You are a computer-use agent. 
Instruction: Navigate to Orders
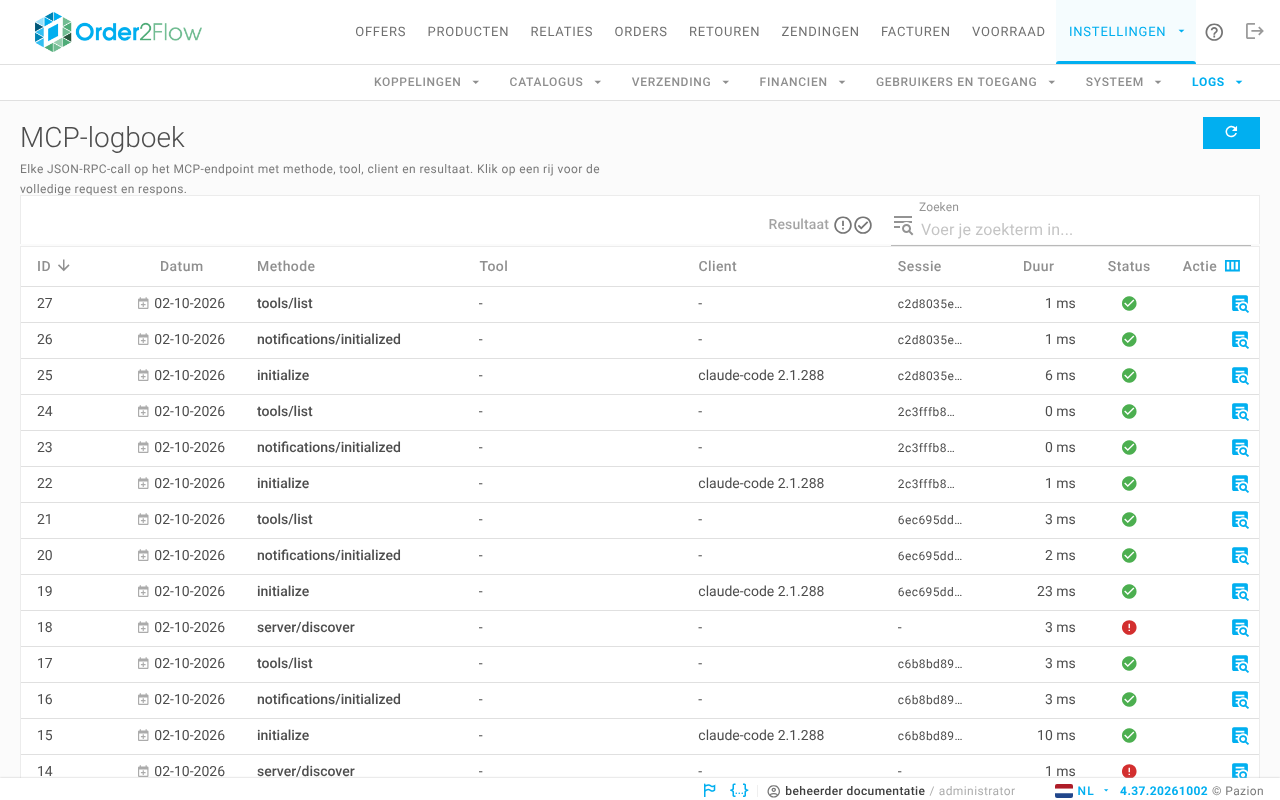[x=641, y=32]
